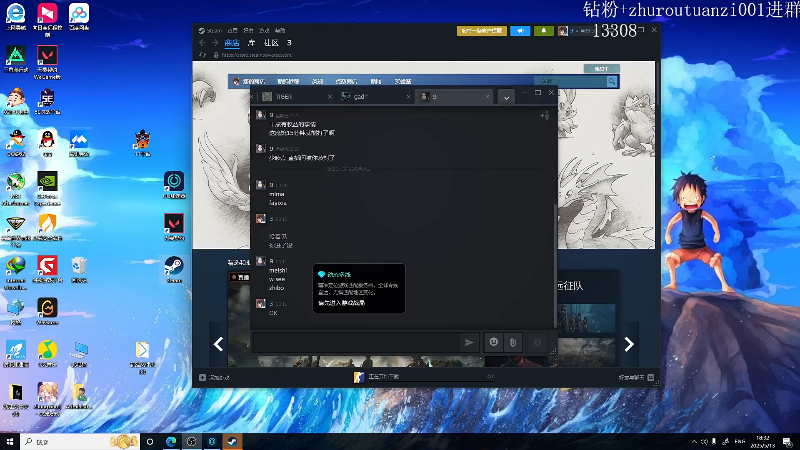Click the link at the bottom of the chat popup

pyautogui.click(x=341, y=303)
